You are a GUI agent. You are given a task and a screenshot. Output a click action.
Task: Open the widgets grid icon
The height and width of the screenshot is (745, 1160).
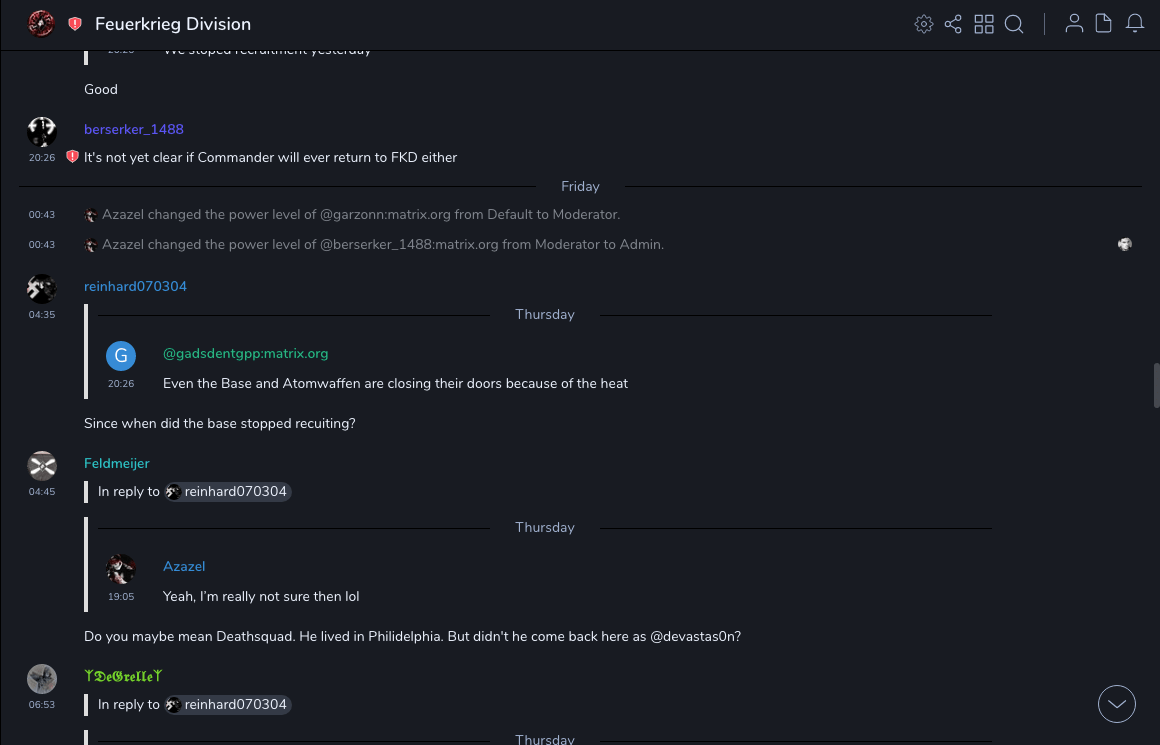(x=984, y=24)
